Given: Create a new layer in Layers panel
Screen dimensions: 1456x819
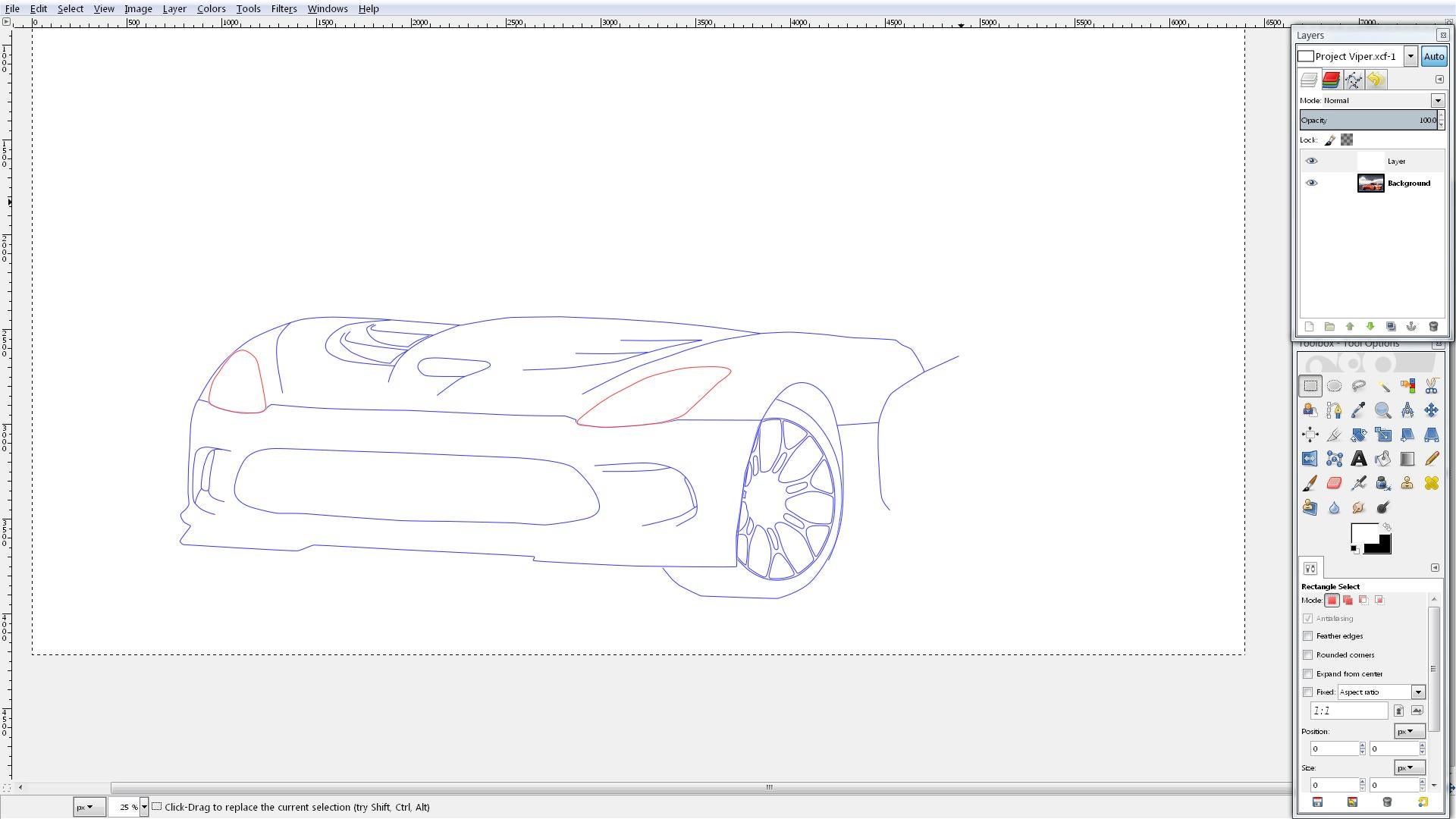Looking at the screenshot, I should [x=1309, y=327].
